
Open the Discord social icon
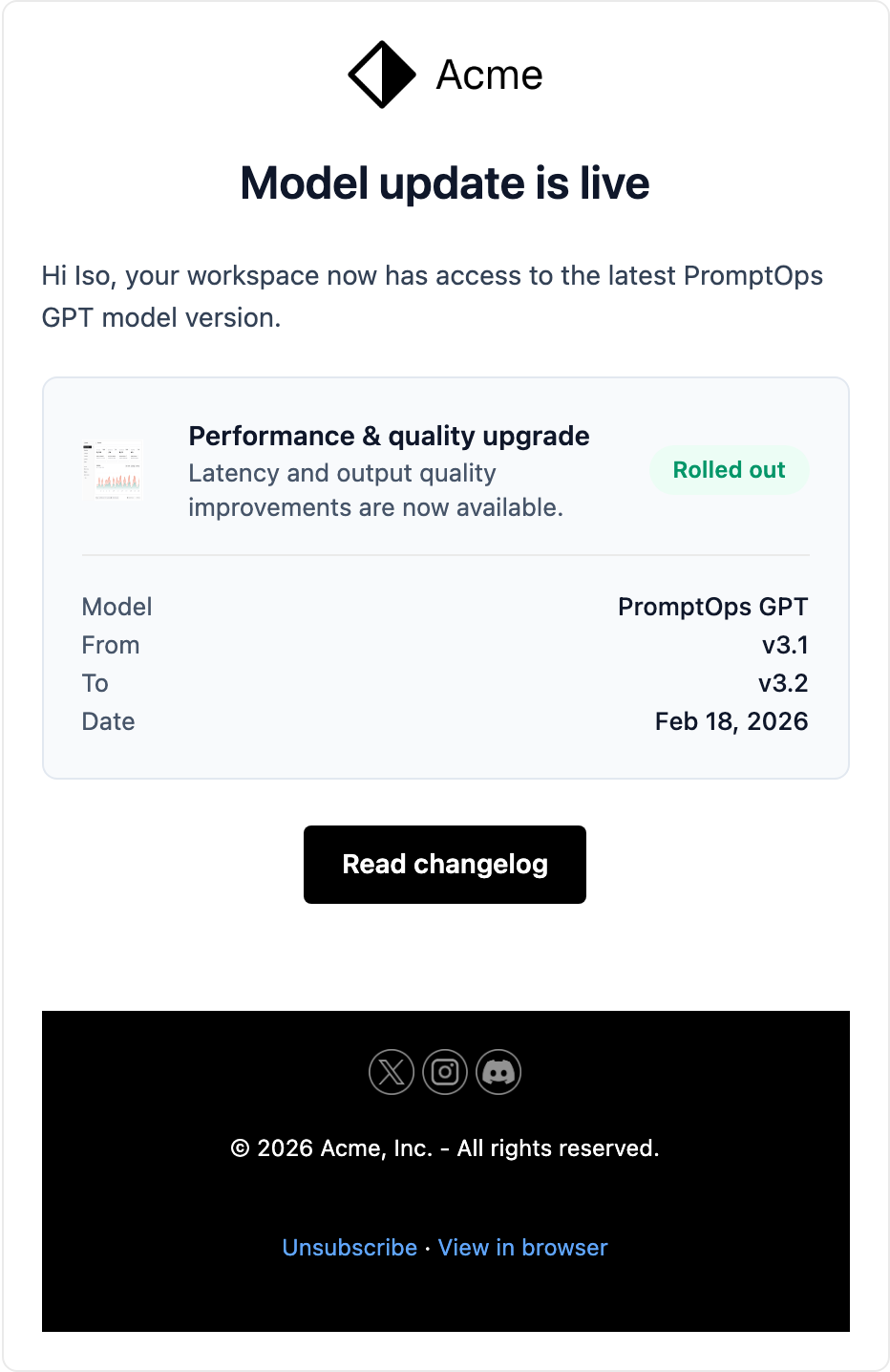click(x=498, y=1072)
